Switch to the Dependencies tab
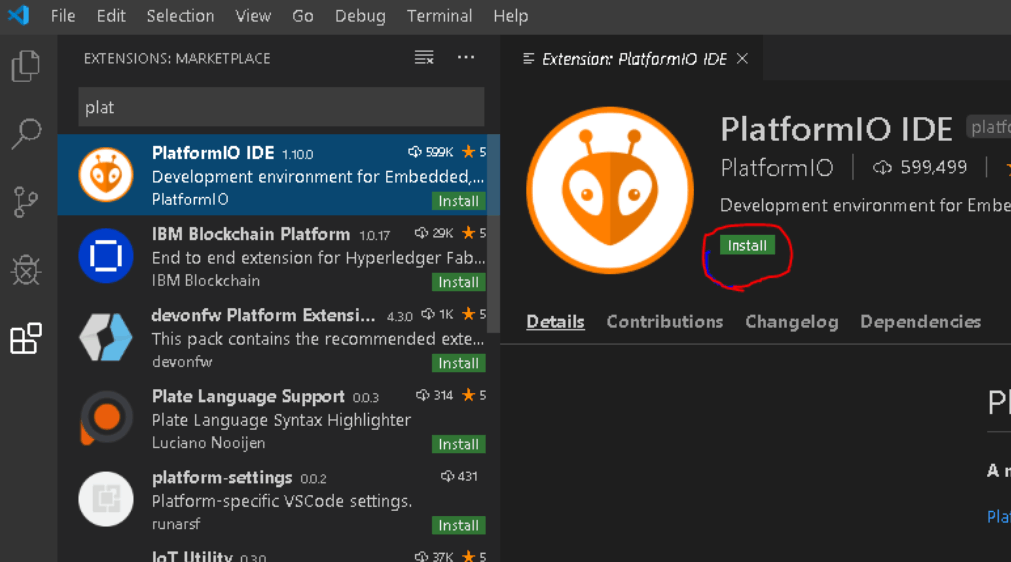 920,322
